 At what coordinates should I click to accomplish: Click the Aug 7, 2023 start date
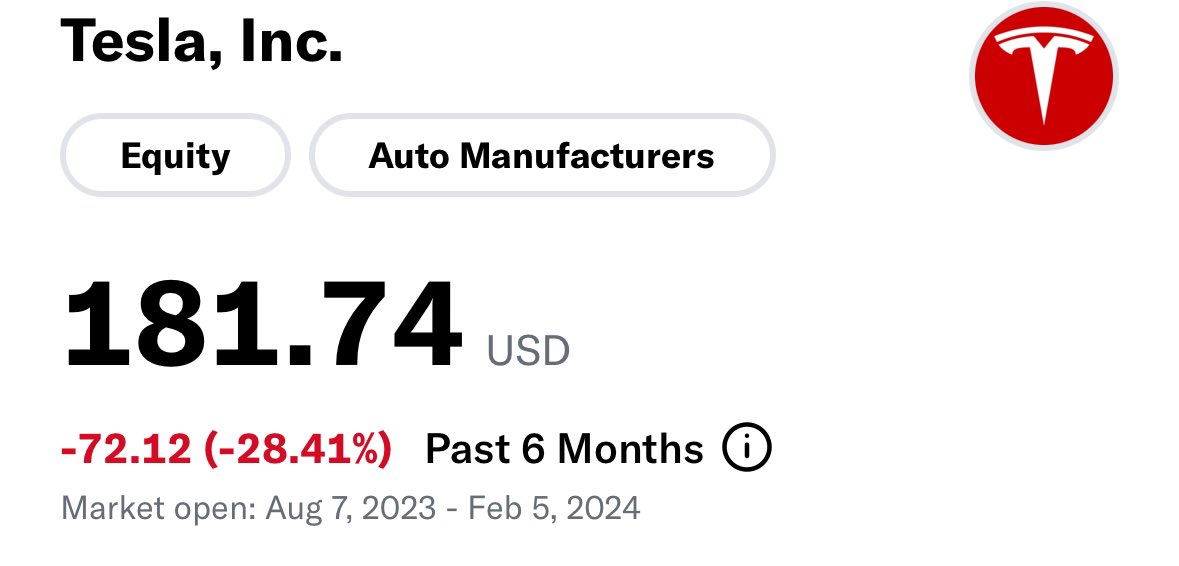pyautogui.click(x=350, y=508)
